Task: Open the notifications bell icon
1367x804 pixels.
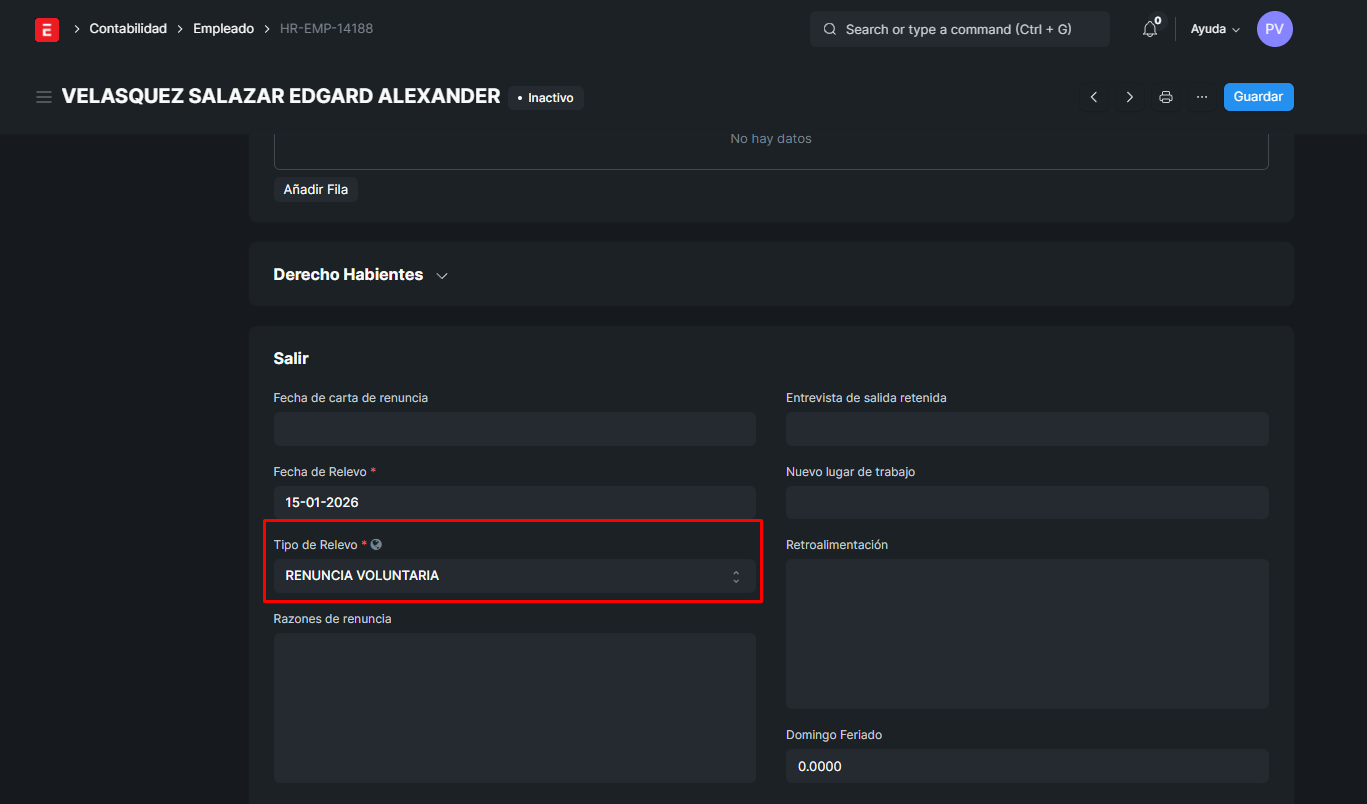Action: (x=1150, y=29)
